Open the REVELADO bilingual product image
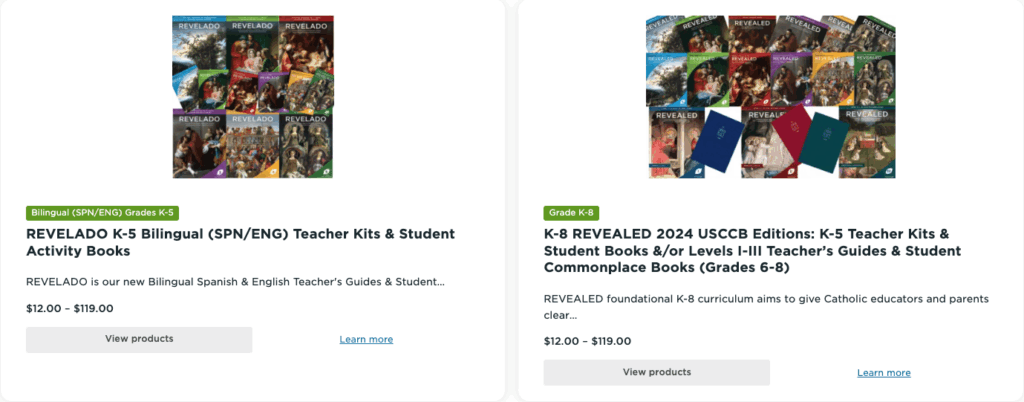This screenshot has height=402, width=1024. [x=252, y=97]
